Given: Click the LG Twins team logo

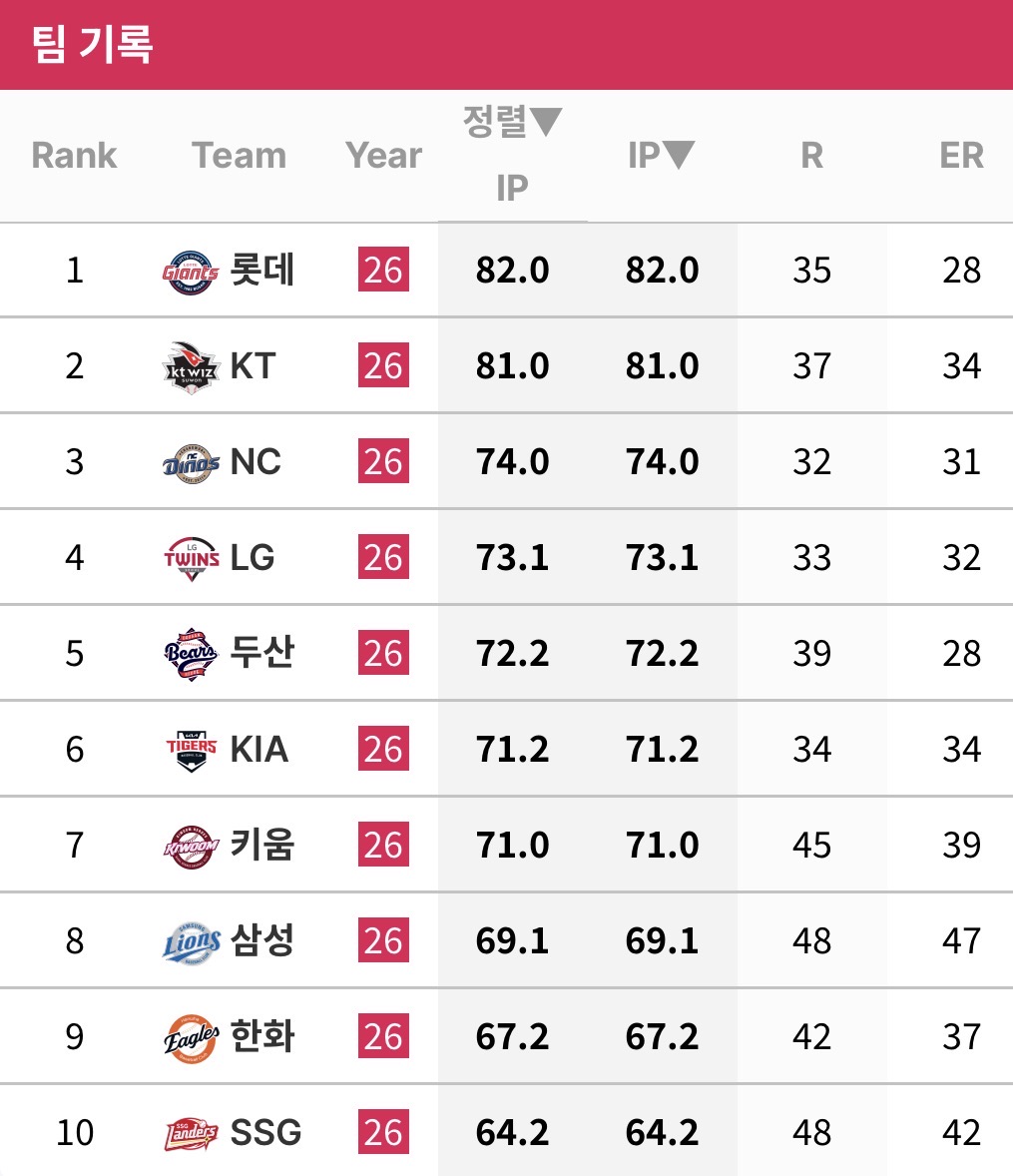Looking at the screenshot, I should point(191,558).
